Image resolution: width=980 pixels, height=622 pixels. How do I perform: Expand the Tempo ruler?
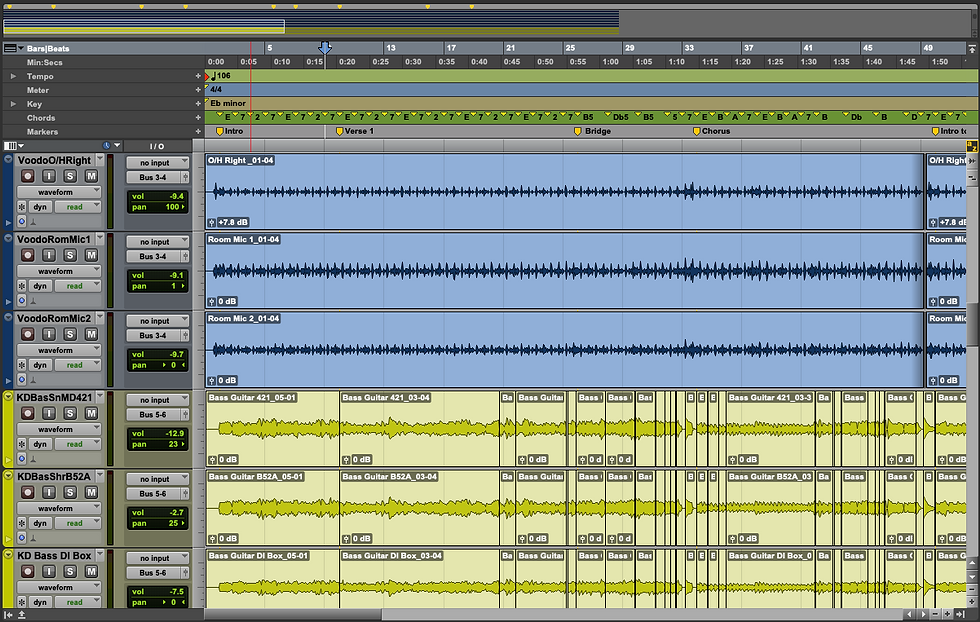pyautogui.click(x=13, y=76)
